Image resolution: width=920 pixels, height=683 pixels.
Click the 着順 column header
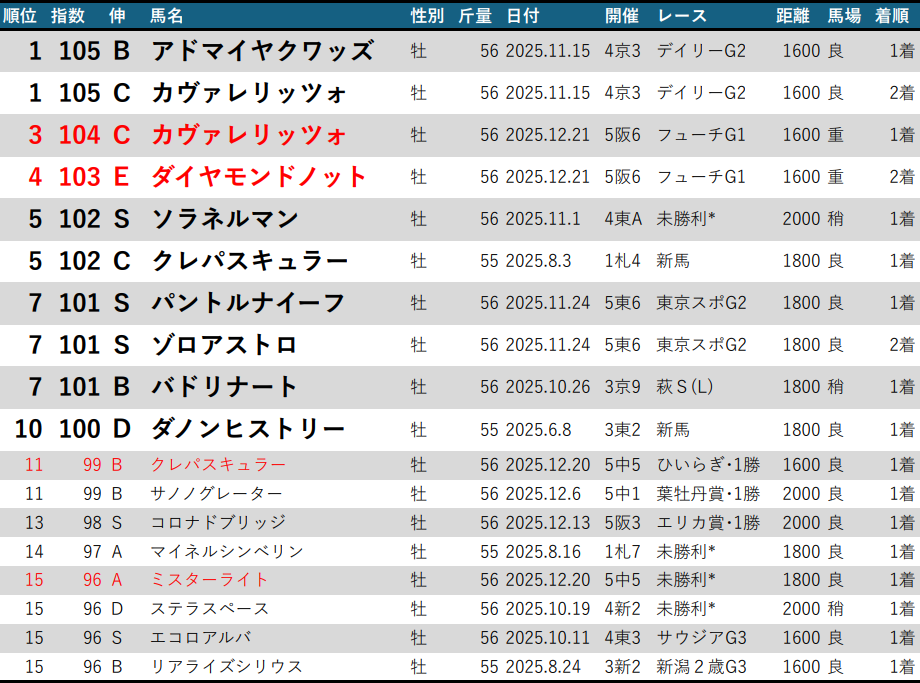tap(892, 15)
